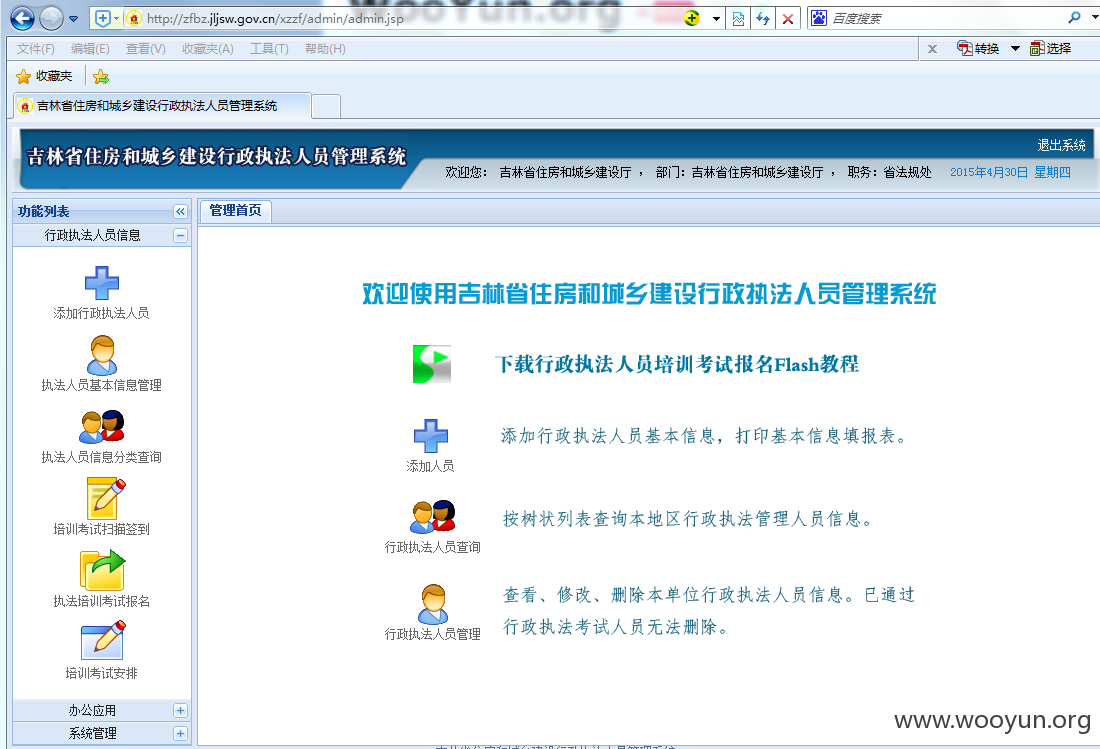
Task: Open the 收藏夹 favorites star button
Action: point(44,76)
